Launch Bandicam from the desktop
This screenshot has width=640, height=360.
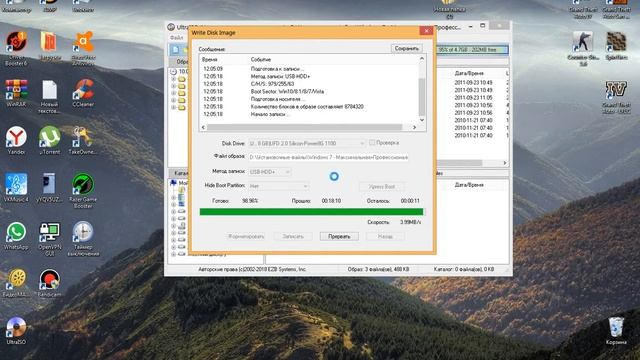49,282
